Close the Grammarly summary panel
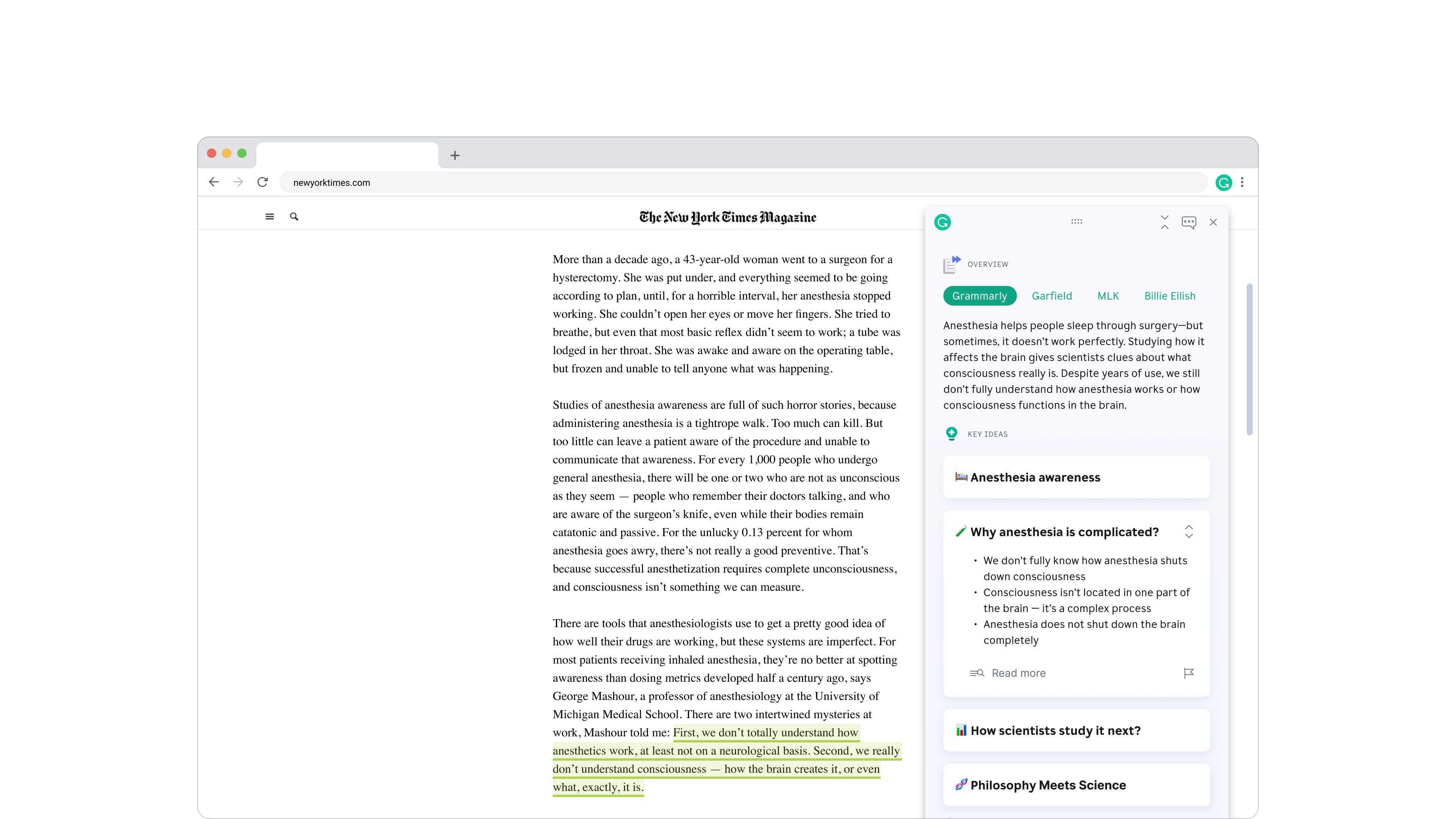 pos(1213,222)
